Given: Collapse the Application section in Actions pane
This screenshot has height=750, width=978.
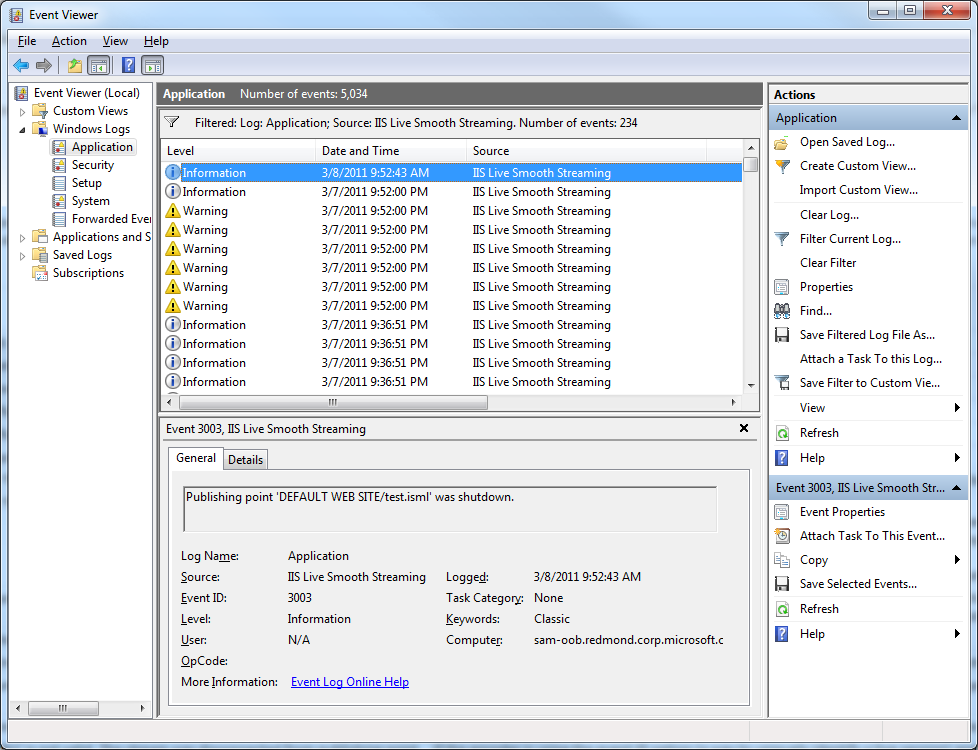Looking at the screenshot, I should 956,118.
